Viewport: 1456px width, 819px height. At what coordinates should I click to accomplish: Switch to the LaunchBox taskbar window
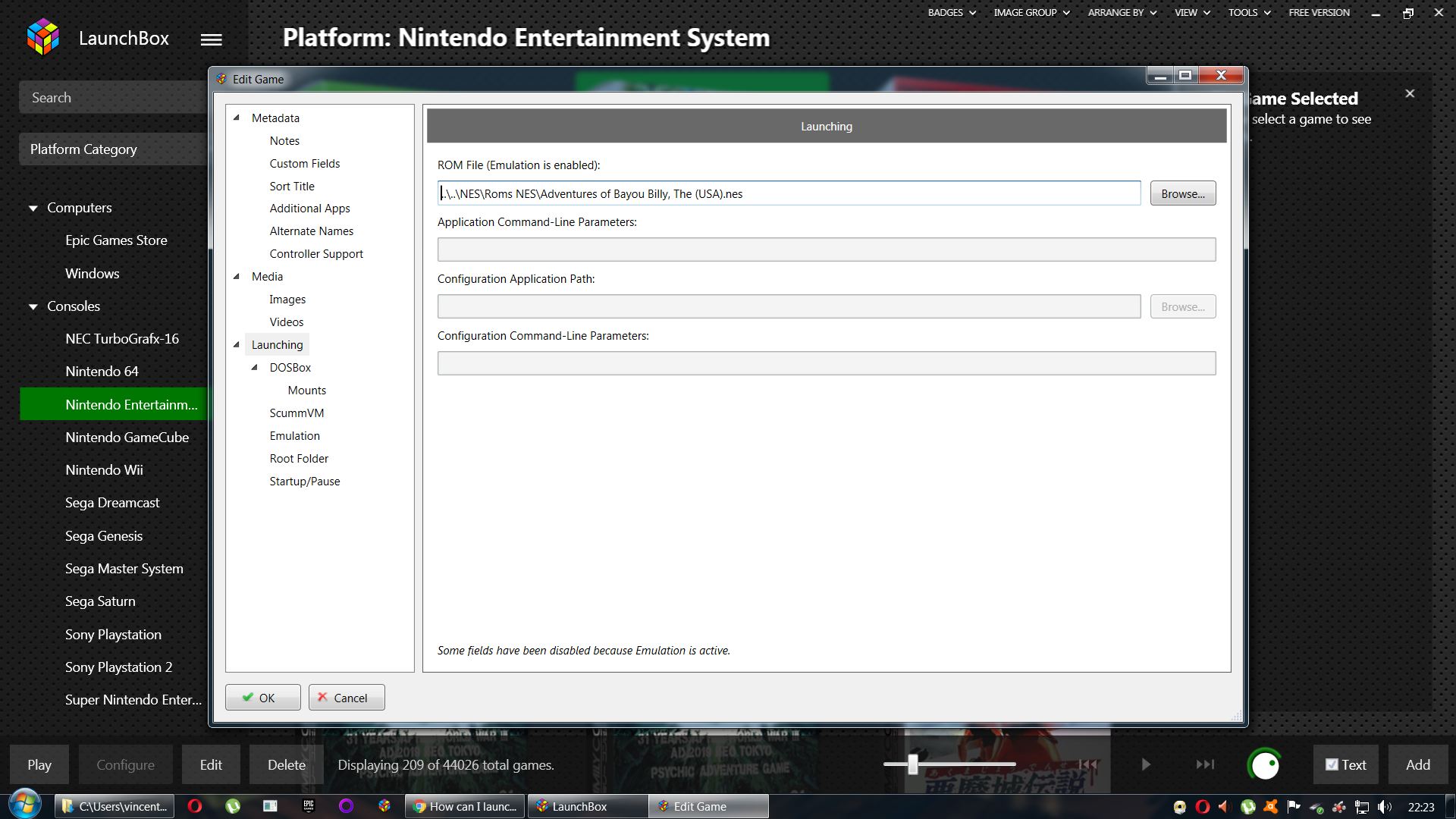[588, 806]
